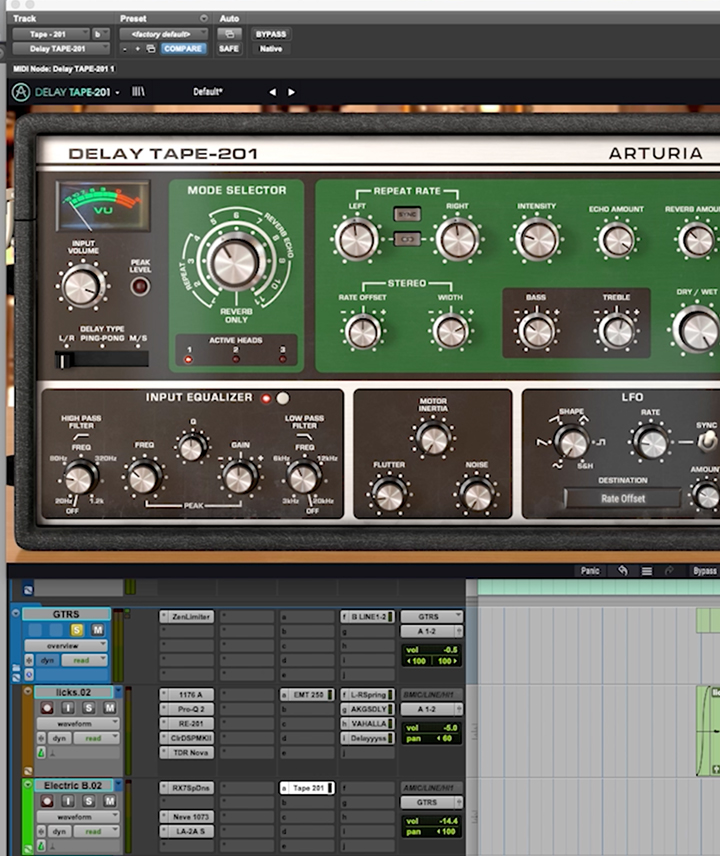Click the COMPARE button
720x856 pixels.
tap(182, 49)
